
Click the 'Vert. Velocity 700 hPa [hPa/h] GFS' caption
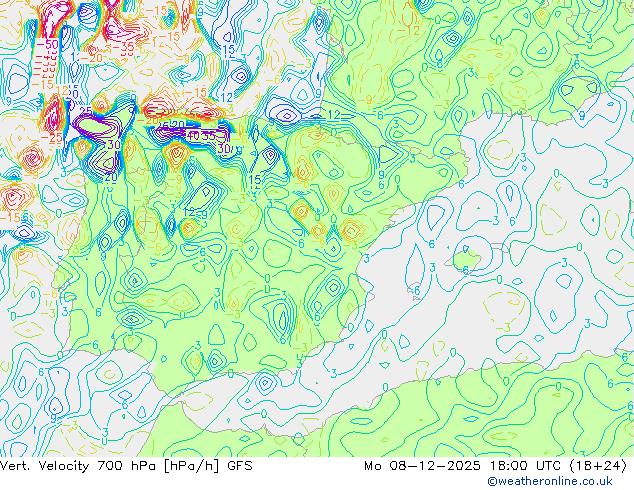click(x=126, y=466)
